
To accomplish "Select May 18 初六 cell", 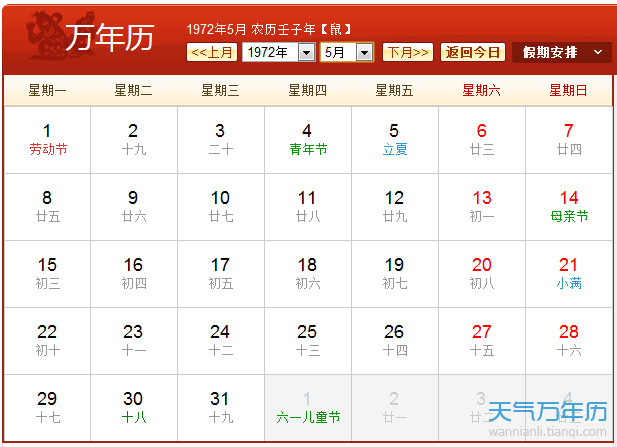I will [x=308, y=274].
